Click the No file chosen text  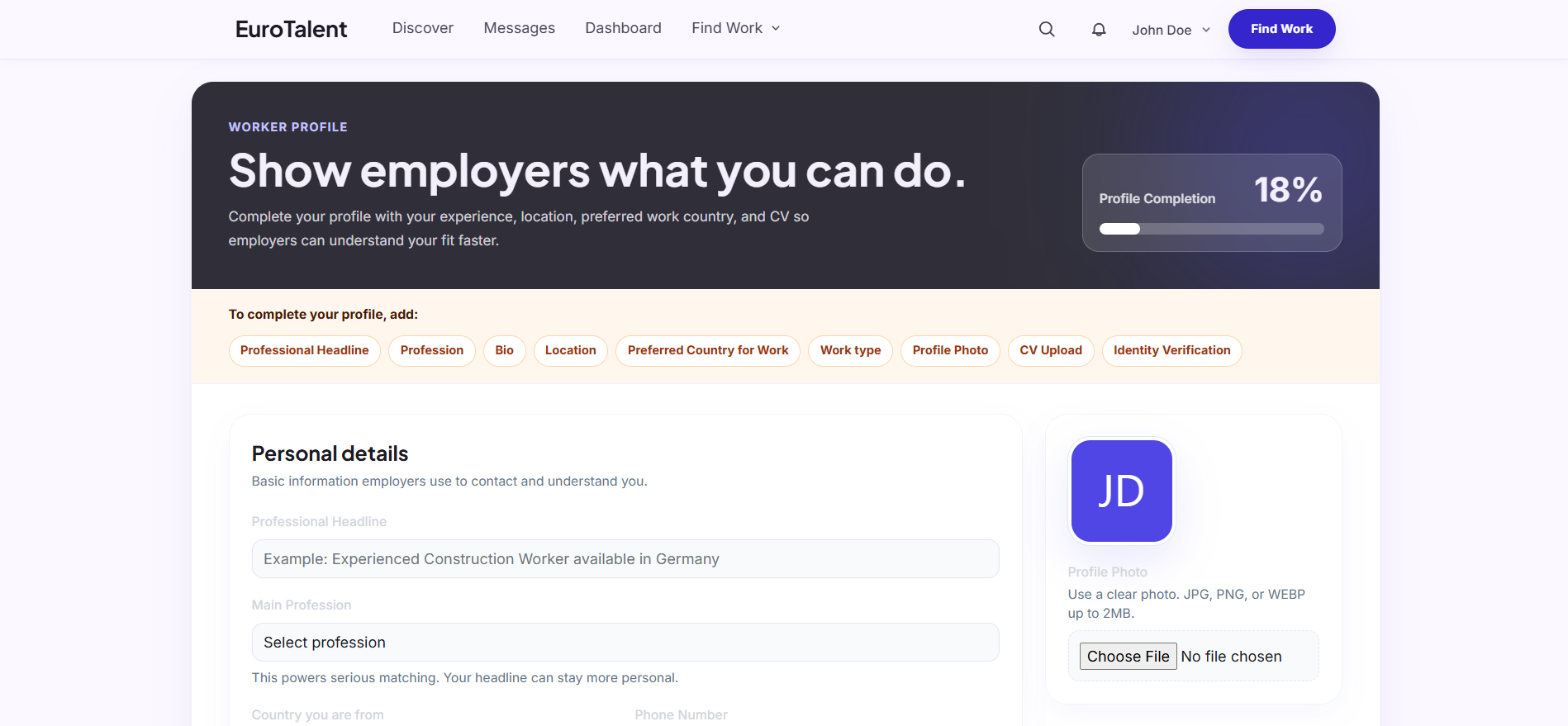(x=1232, y=657)
